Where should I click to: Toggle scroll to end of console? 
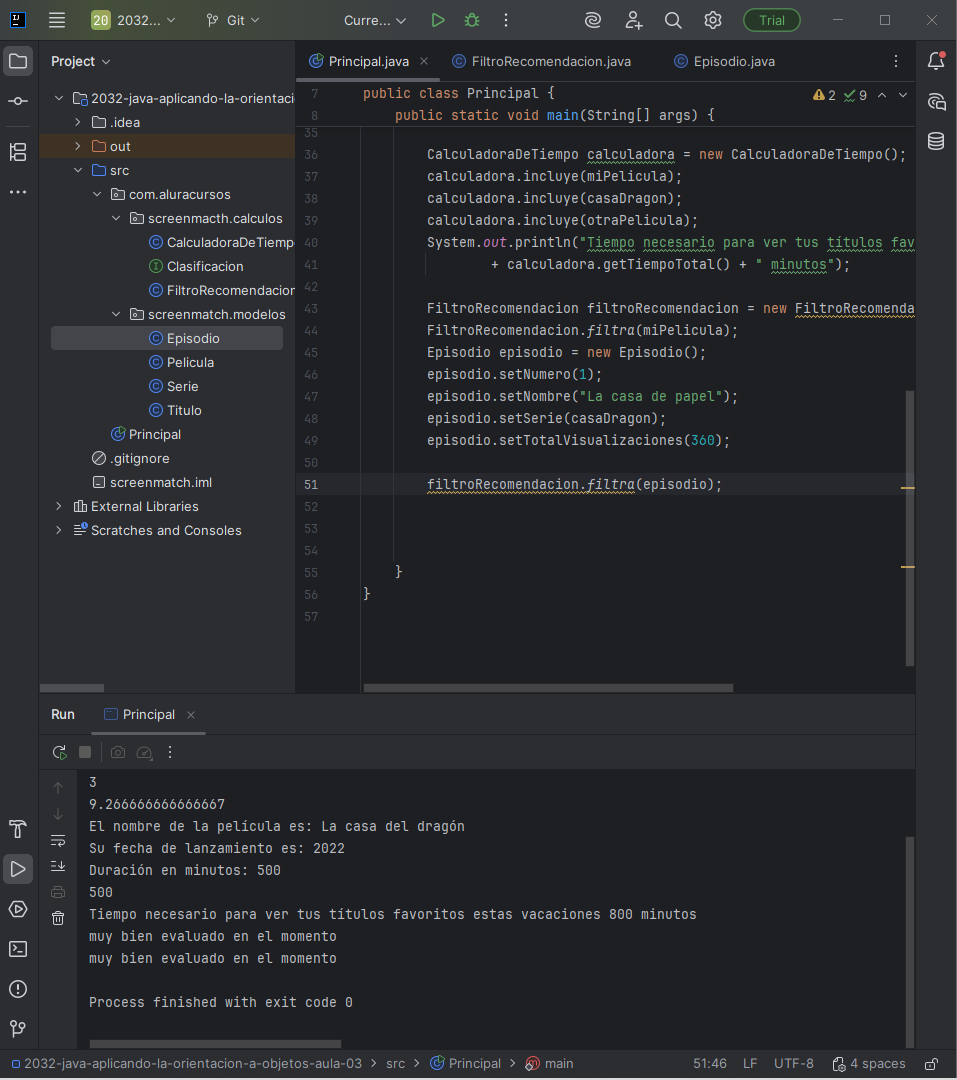tap(58, 866)
